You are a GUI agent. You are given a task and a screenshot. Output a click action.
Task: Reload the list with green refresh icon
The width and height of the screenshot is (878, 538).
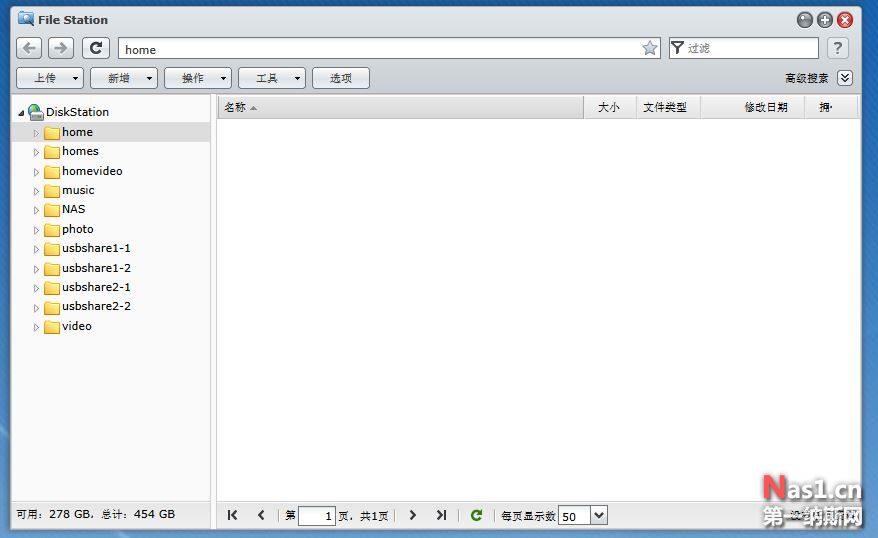click(477, 515)
